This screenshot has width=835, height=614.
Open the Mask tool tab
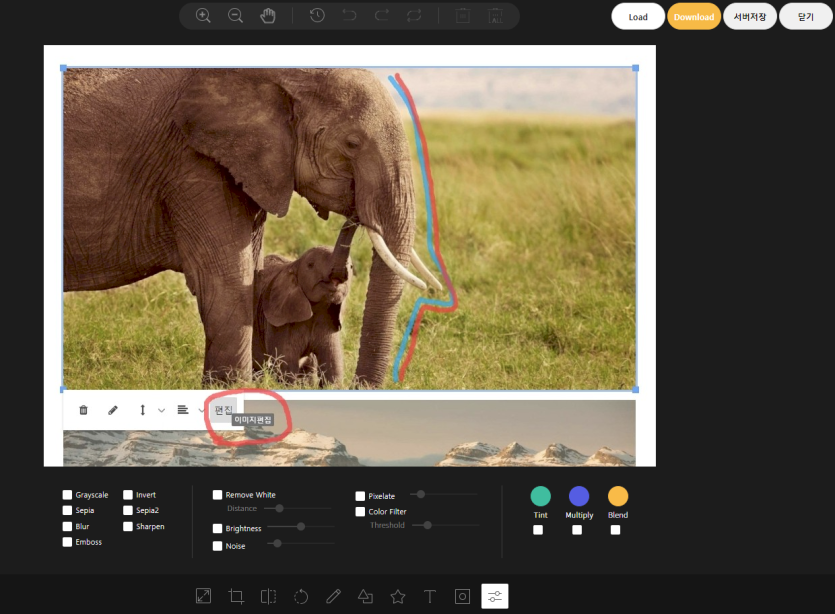tap(462, 597)
